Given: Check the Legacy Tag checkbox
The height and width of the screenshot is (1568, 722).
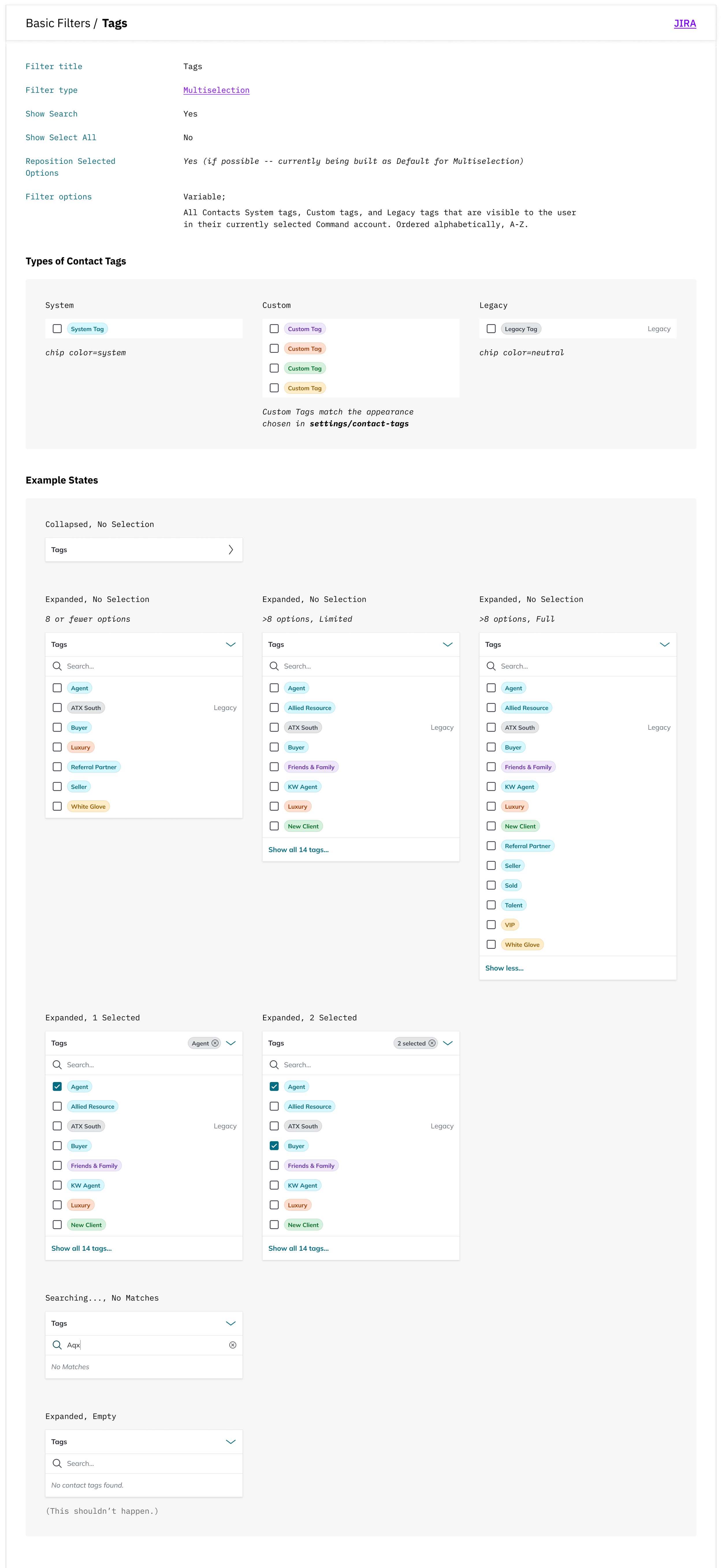Looking at the screenshot, I should tap(491, 329).
